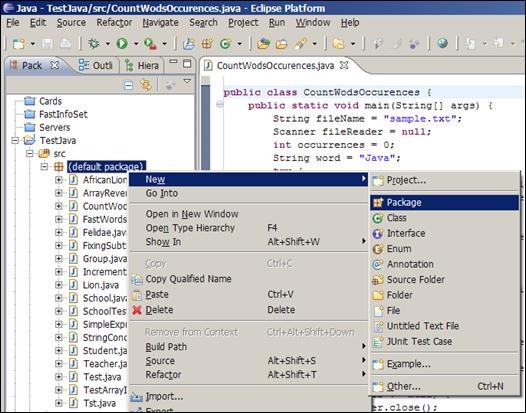
Task: Choose Class from the New submenu
Action: 444,218
